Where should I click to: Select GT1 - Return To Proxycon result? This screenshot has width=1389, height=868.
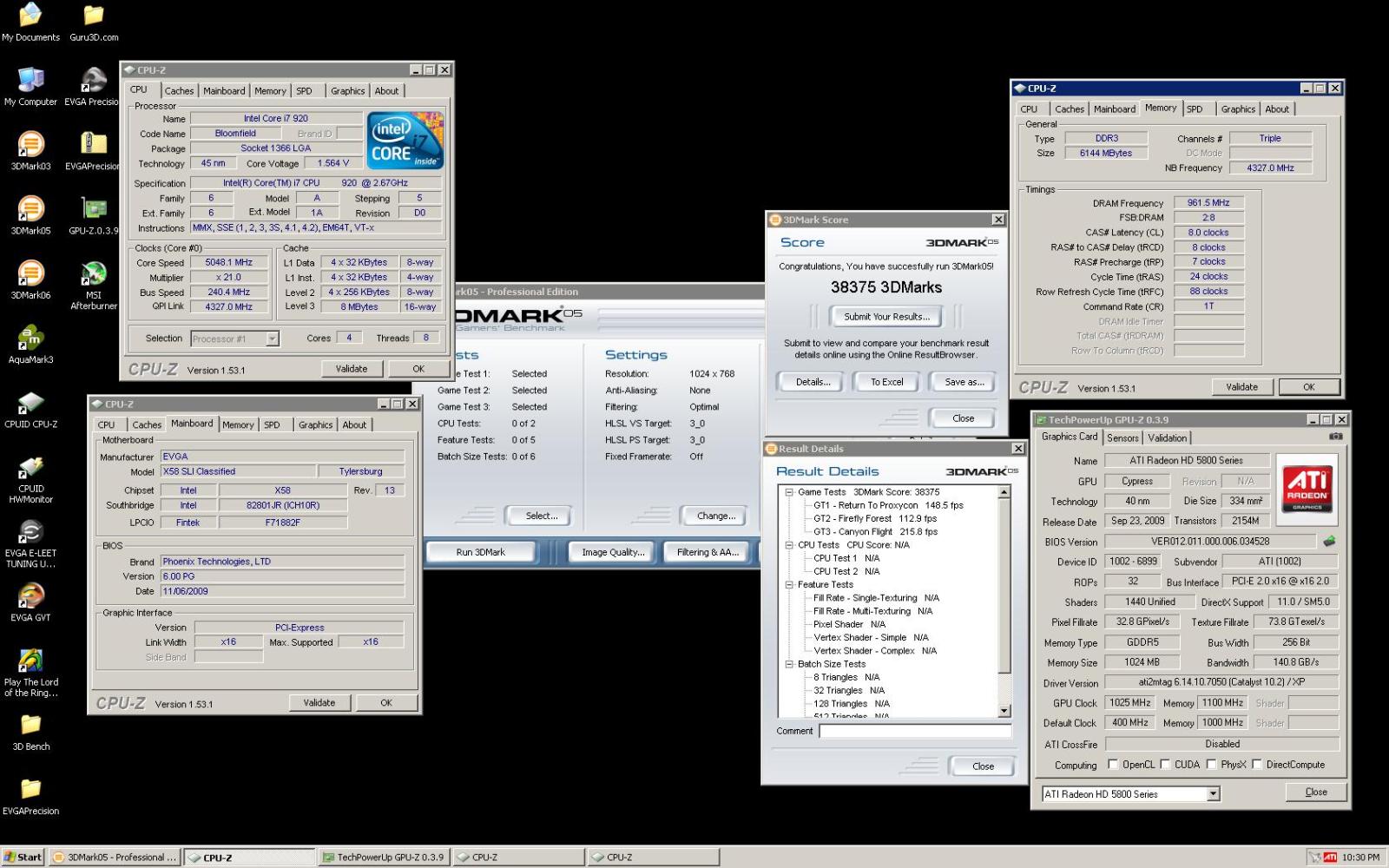(x=888, y=505)
